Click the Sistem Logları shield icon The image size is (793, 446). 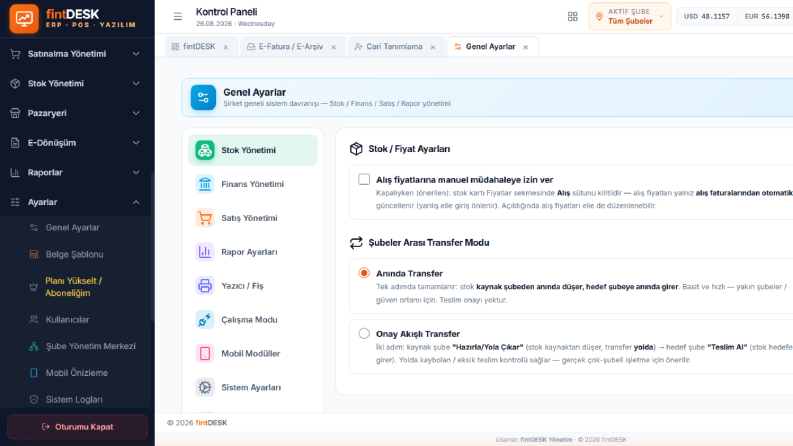click(34, 399)
